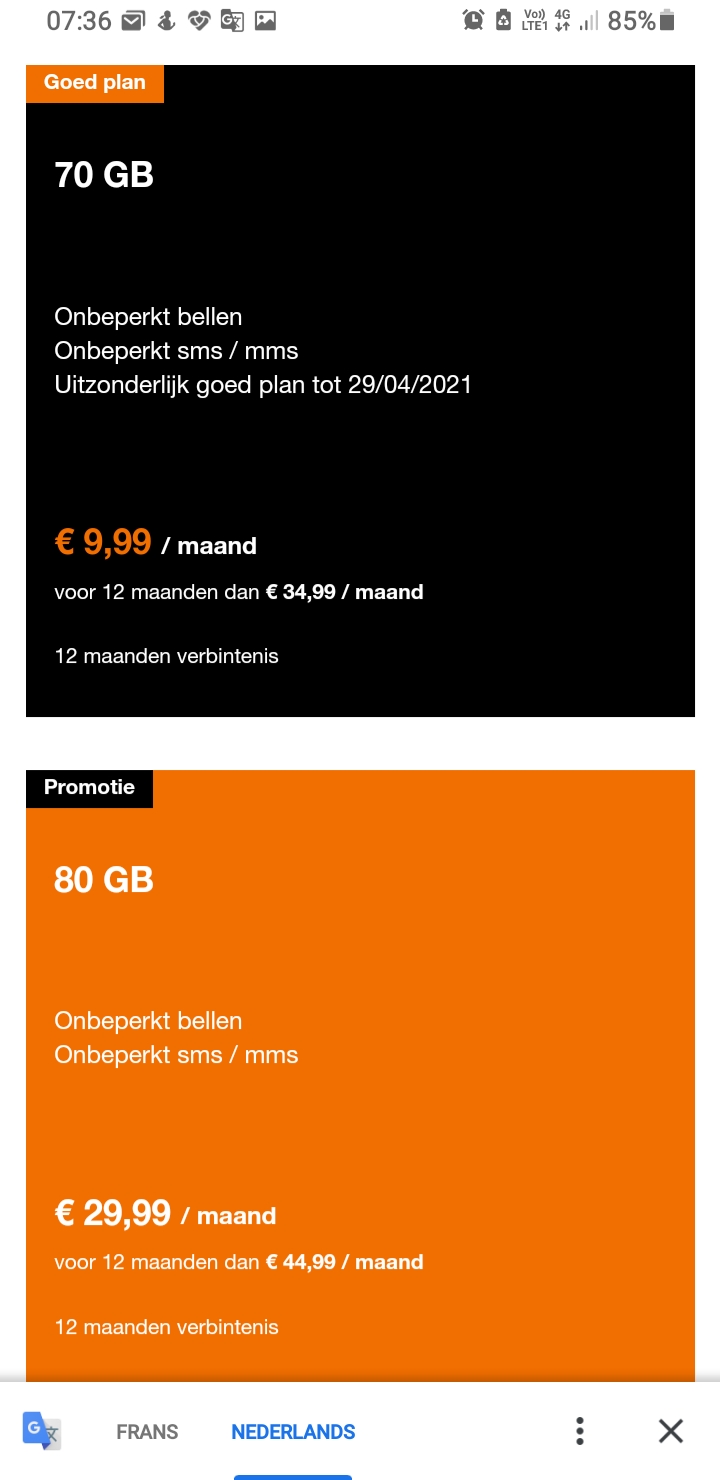Screen dimensions: 720x1480
Task: Tap the 'Goed plan' orange badge
Action: click(95, 83)
